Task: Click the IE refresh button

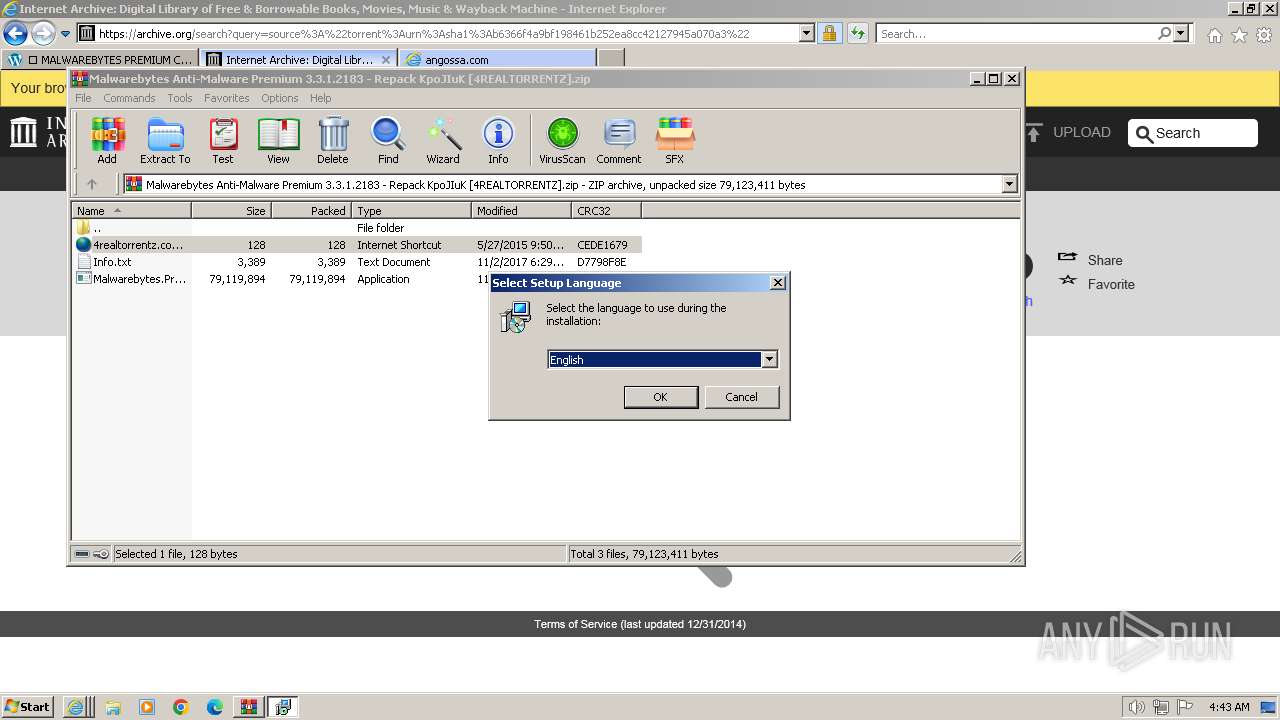Action: pos(857,33)
